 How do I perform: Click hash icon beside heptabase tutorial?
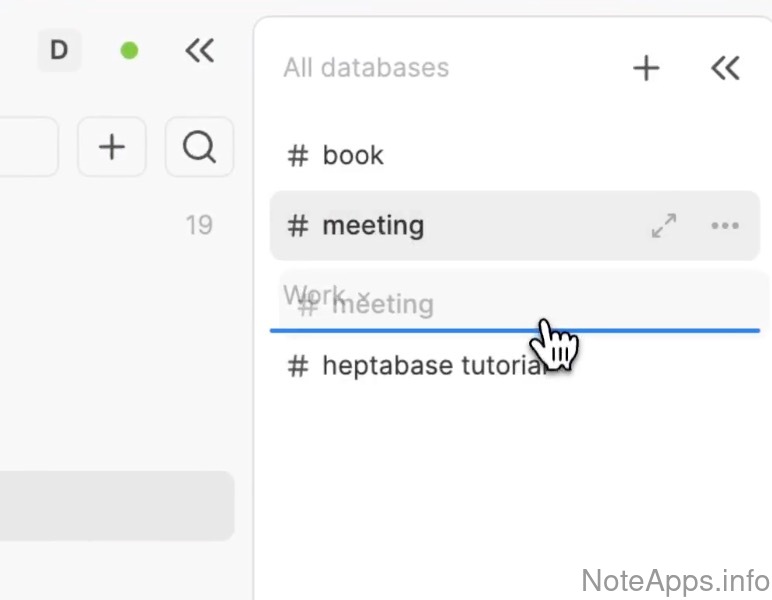click(298, 366)
